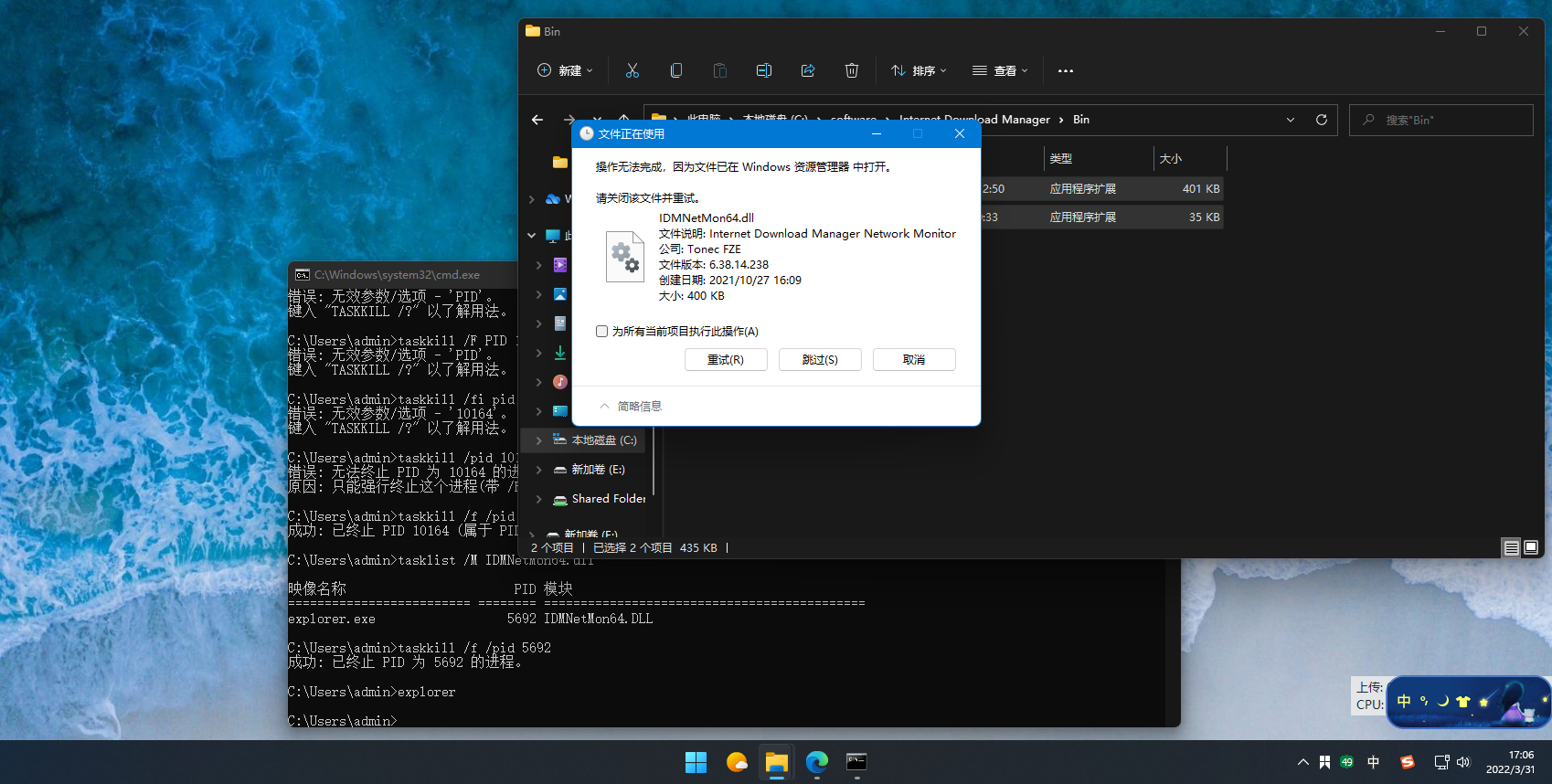Refresh the Bin folder view
1552x784 pixels.
[x=1321, y=120]
